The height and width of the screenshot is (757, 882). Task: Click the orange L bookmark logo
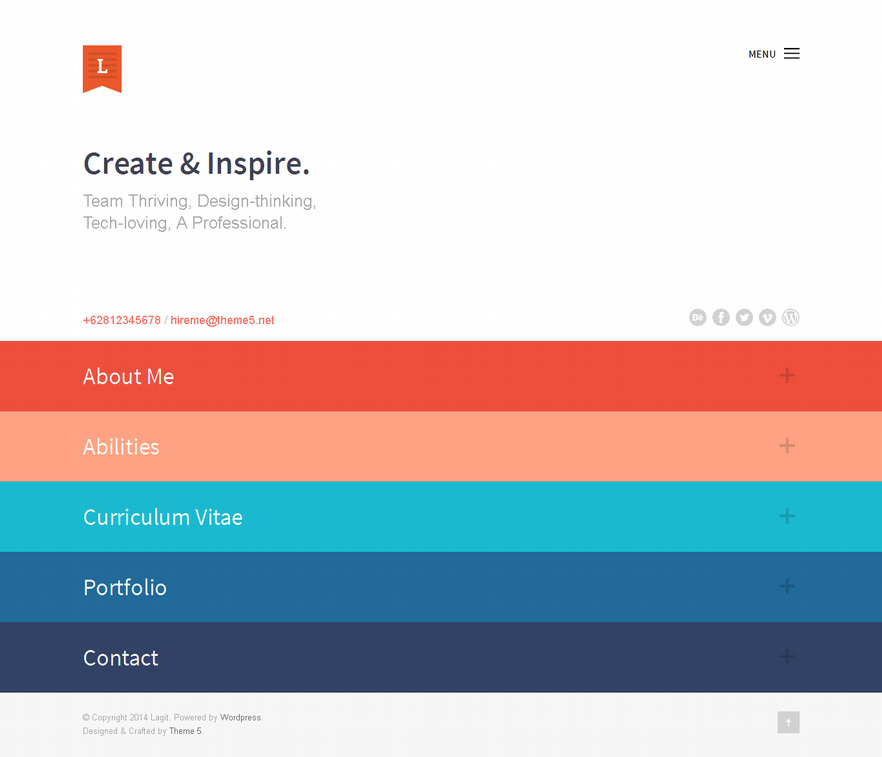(102, 69)
